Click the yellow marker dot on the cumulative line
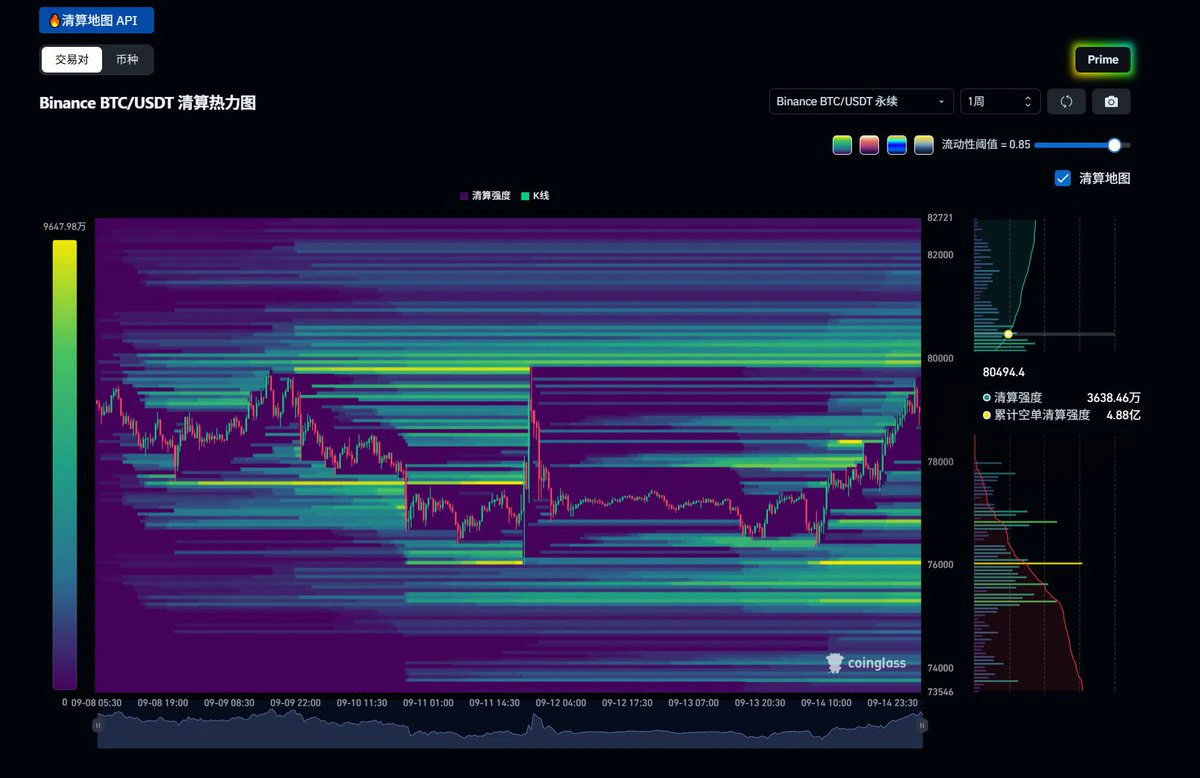This screenshot has width=1200, height=778. tap(1008, 334)
